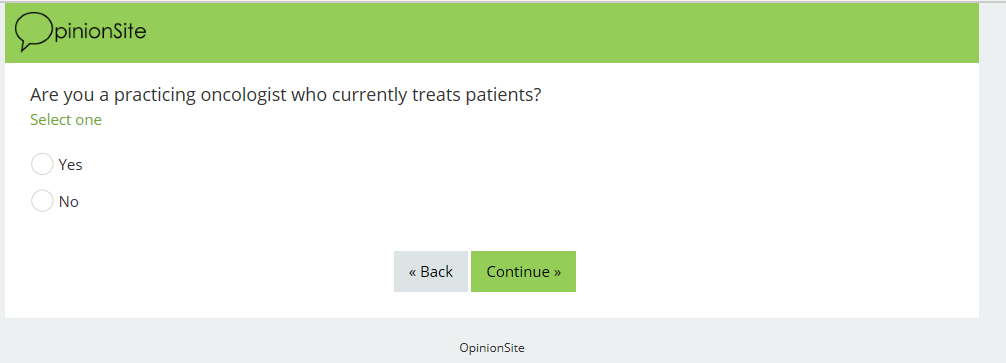Image resolution: width=1006 pixels, height=363 pixels.
Task: Click the green header banner area
Action: pyautogui.click(x=491, y=33)
